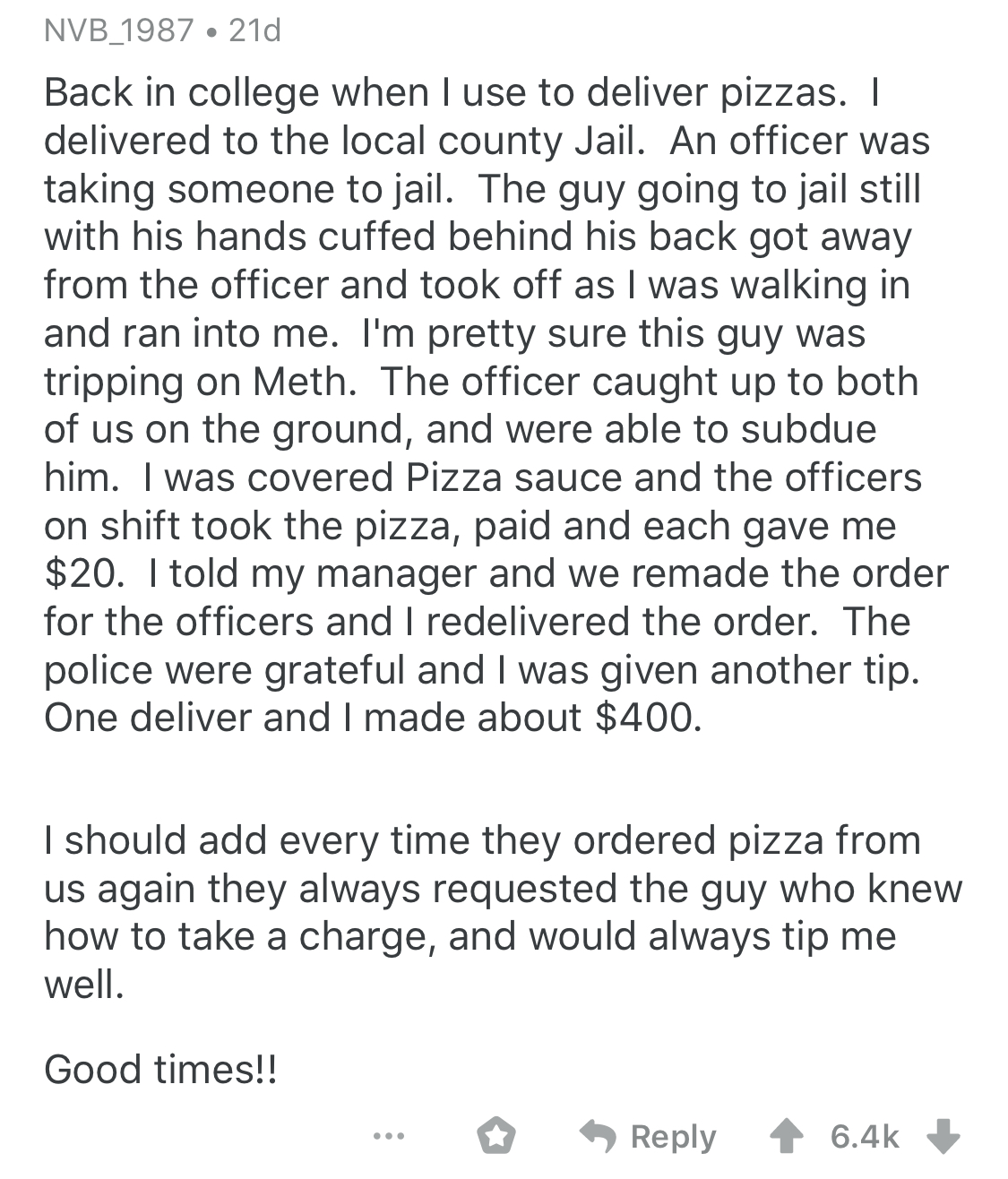
Task: Open the NVB_1987 user profile
Action: pyautogui.click(x=118, y=31)
